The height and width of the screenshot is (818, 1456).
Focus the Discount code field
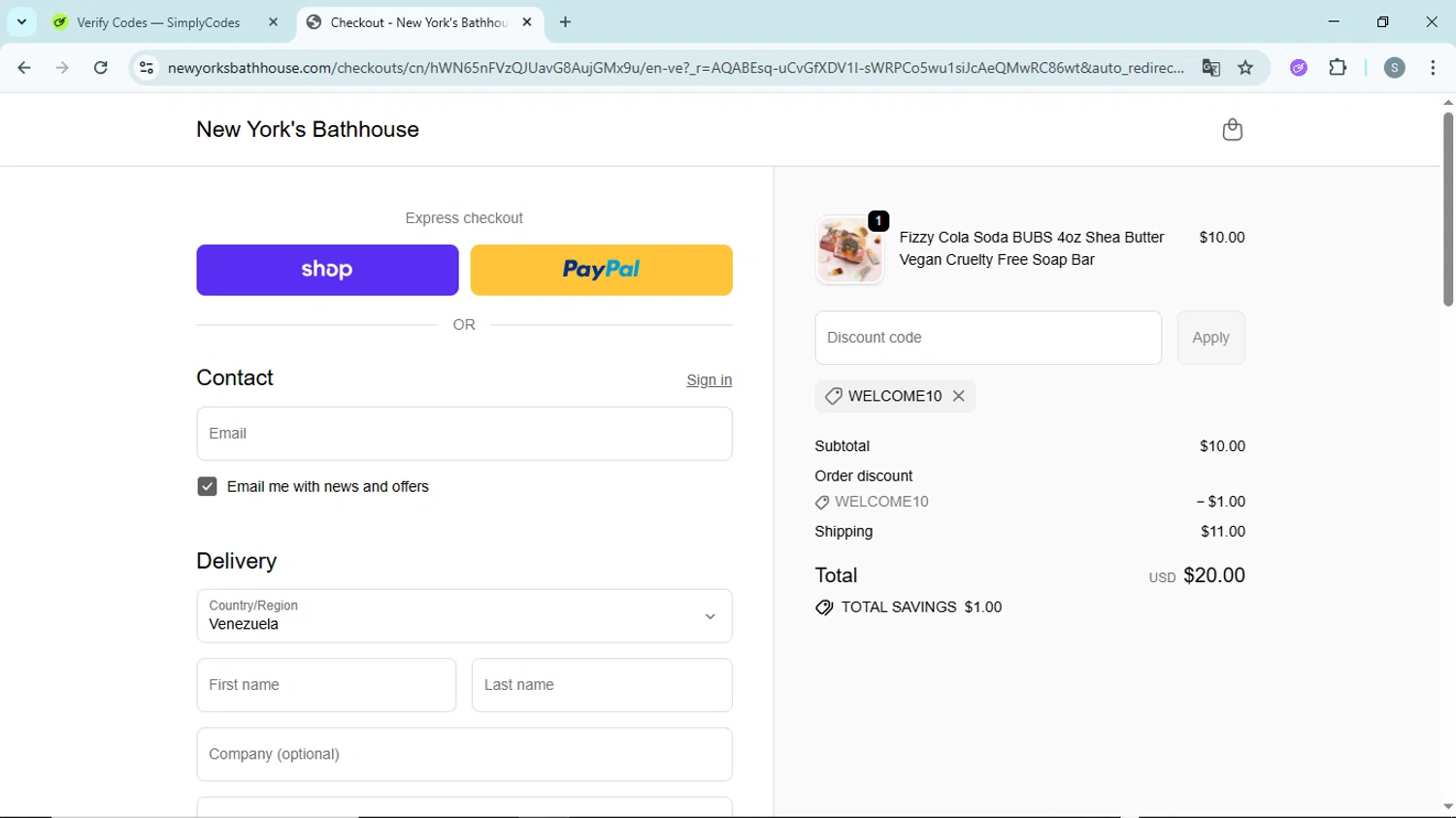point(988,338)
